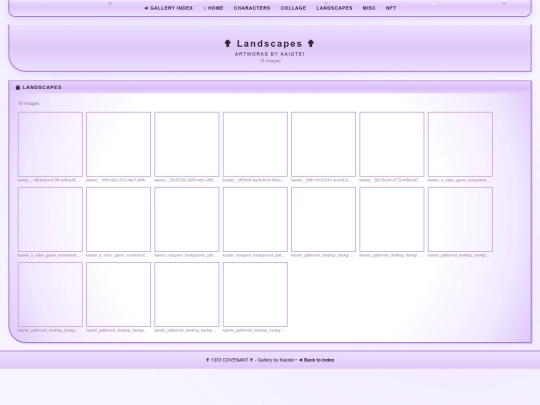Image resolution: width=540 pixels, height=405 pixels.
Task: Open thumbnail captioned kaiotei__5ff3f4d4
Action: pos(255,144)
